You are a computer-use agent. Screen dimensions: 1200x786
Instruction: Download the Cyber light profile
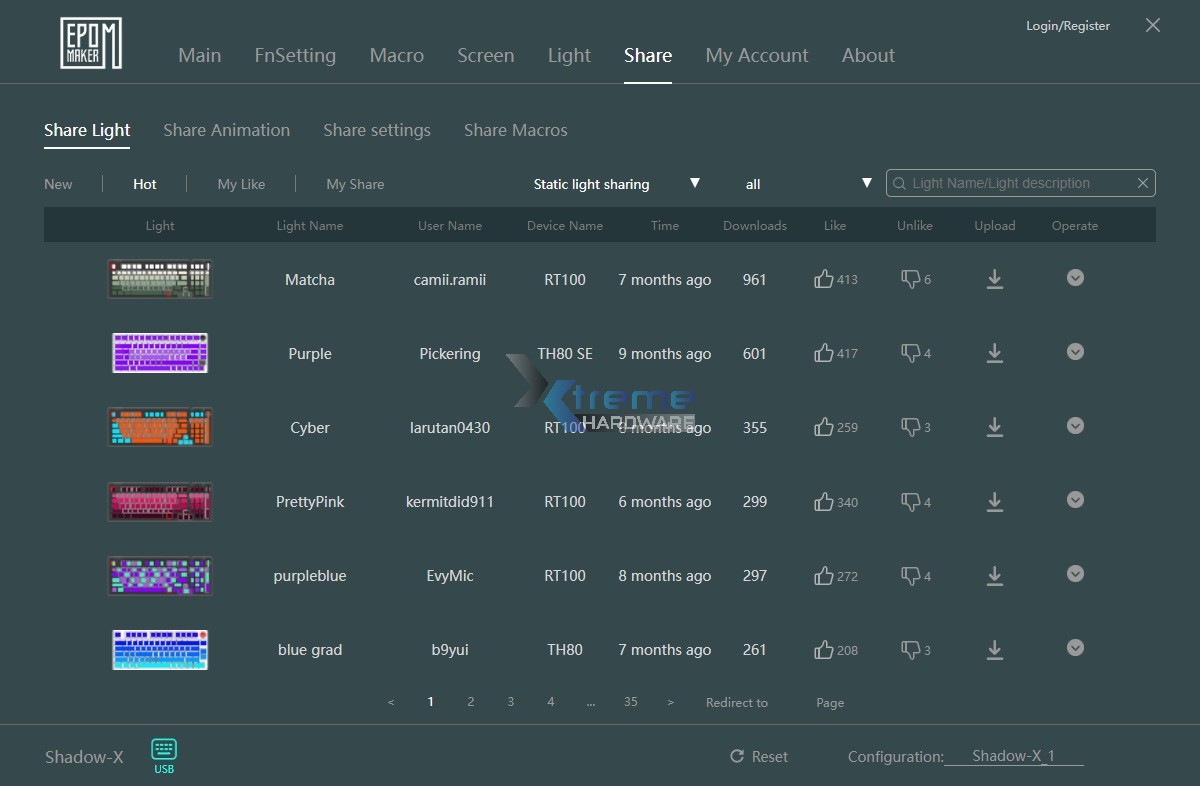994,427
